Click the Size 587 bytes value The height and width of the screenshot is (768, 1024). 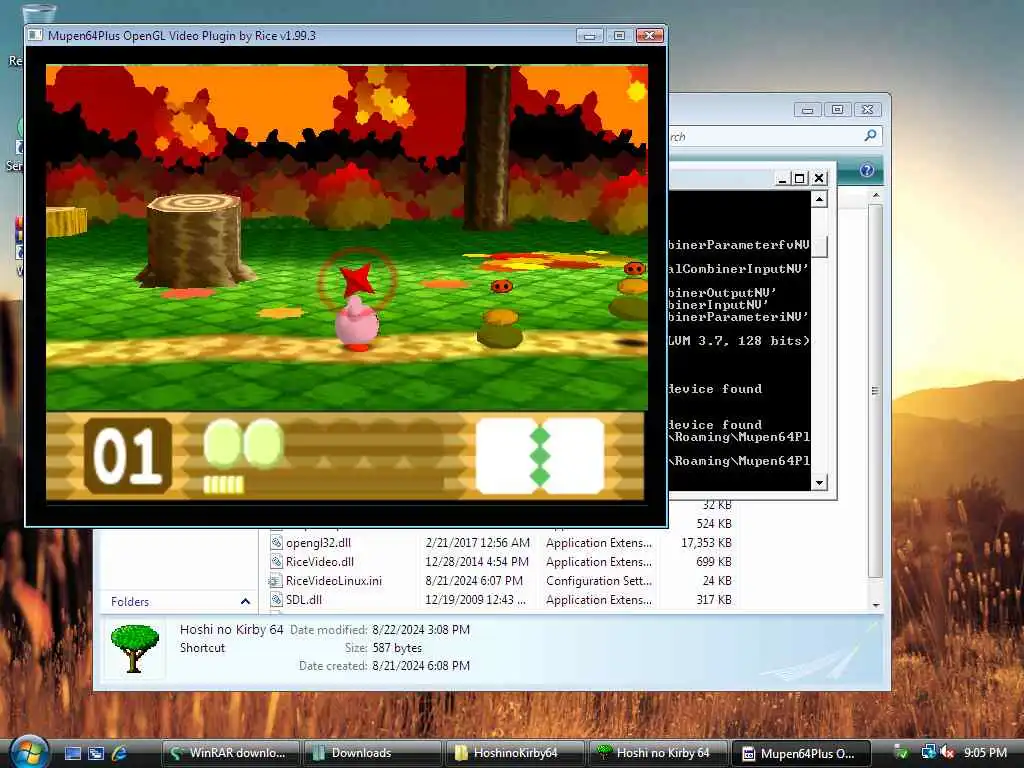point(397,648)
